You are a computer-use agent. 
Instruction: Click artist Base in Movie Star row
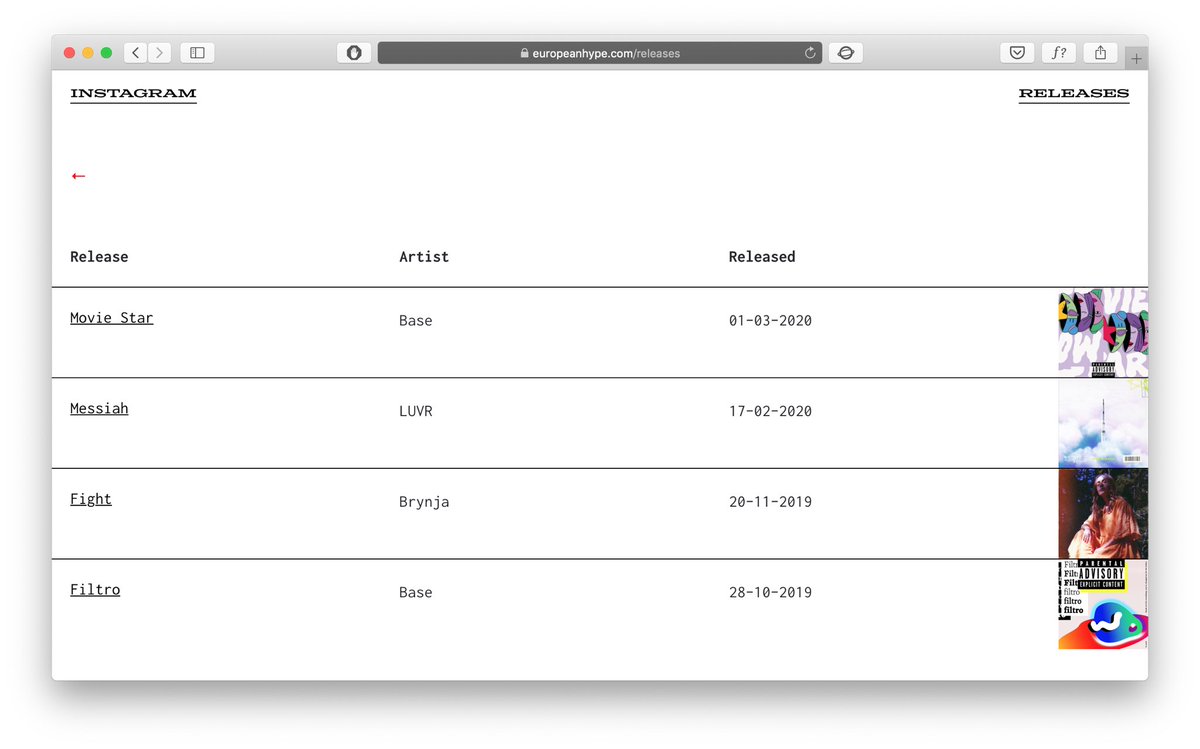[x=416, y=321]
